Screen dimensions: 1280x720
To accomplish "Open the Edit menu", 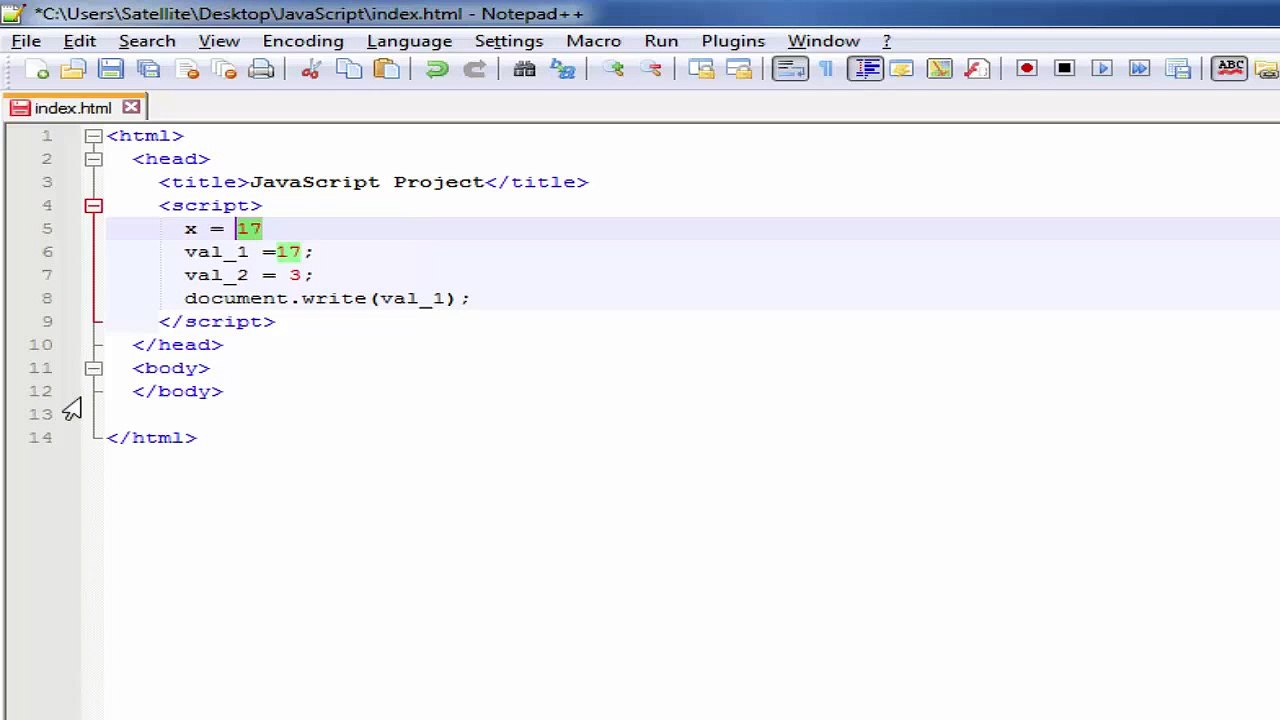I will 79,41.
